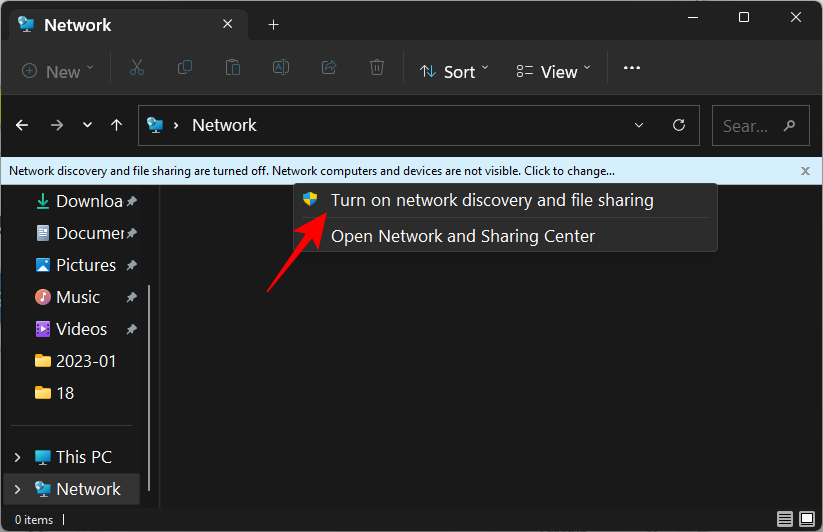The height and width of the screenshot is (532, 823).
Task: Turn on network discovery and file sharing
Action: (491, 200)
